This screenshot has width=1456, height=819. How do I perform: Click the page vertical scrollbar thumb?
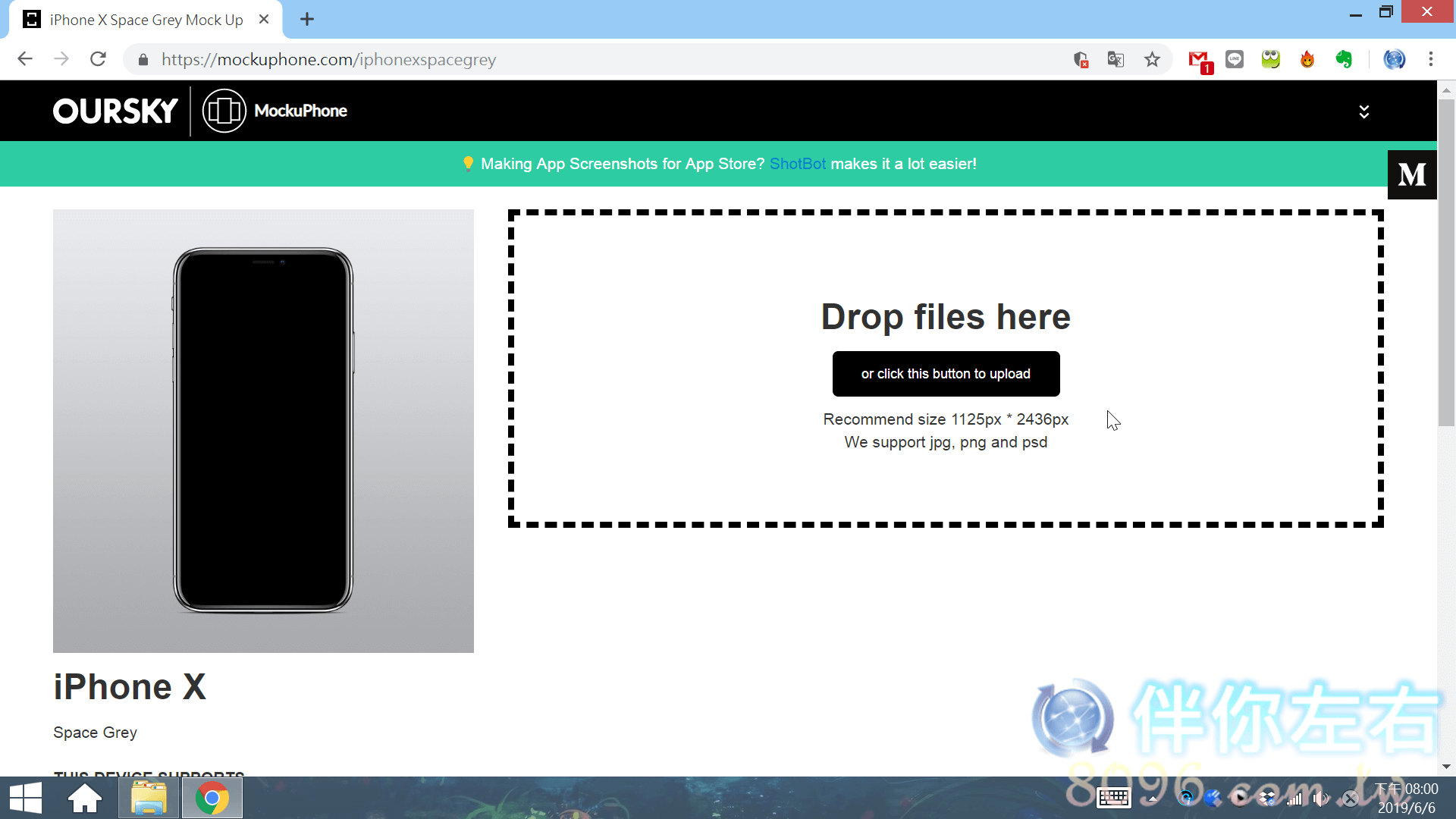click(1446, 262)
